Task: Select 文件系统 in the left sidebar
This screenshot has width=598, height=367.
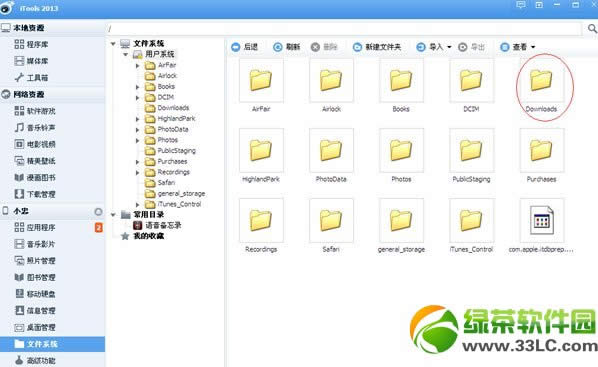Action: [x=53, y=344]
